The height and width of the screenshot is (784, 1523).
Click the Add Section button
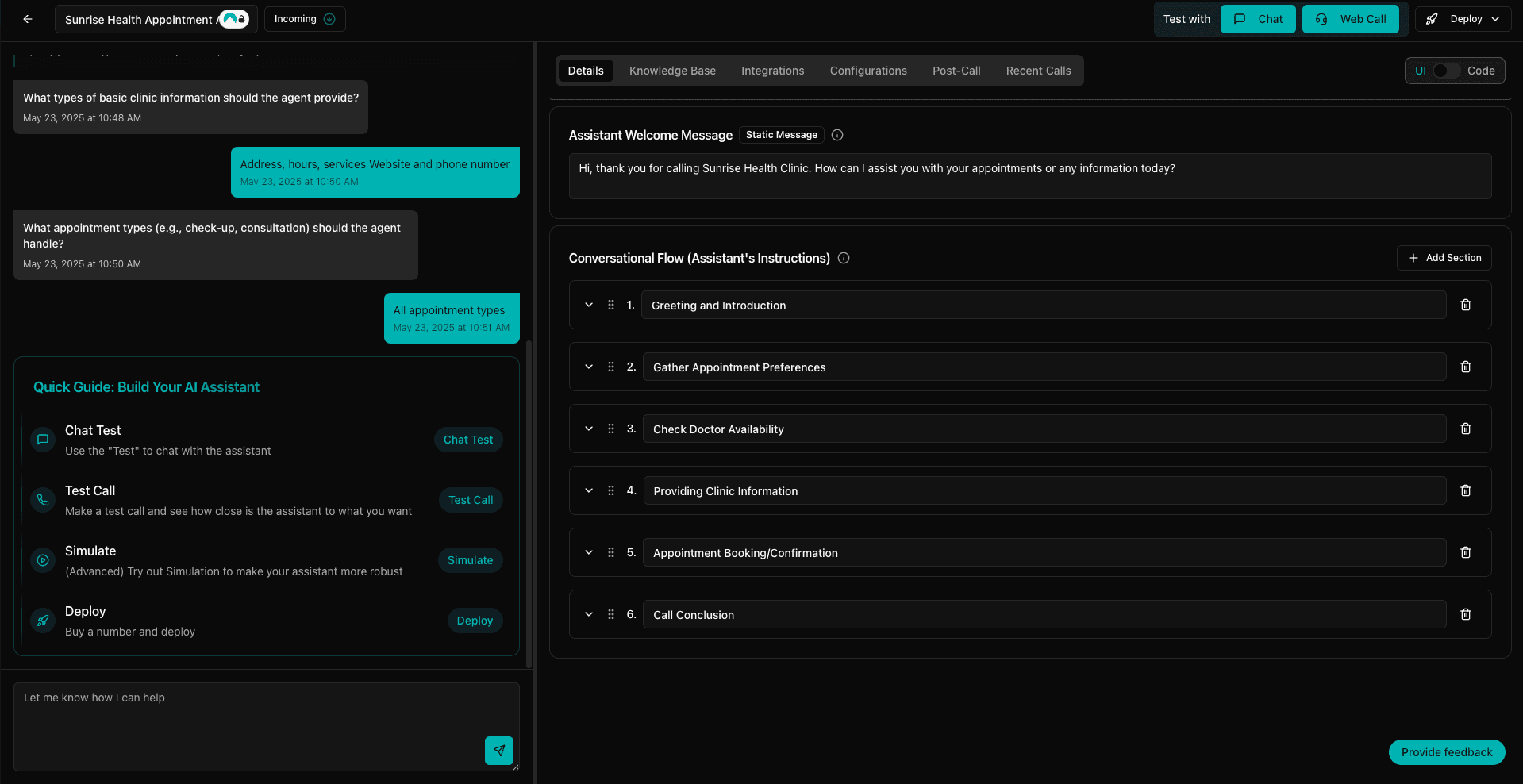1444,258
